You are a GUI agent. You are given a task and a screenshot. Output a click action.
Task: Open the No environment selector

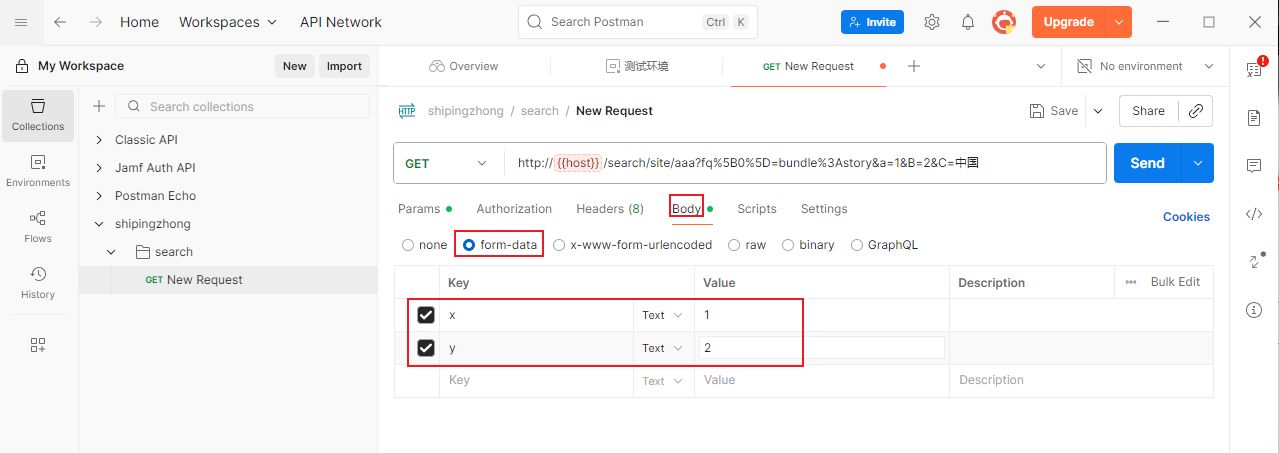[x=1145, y=66]
